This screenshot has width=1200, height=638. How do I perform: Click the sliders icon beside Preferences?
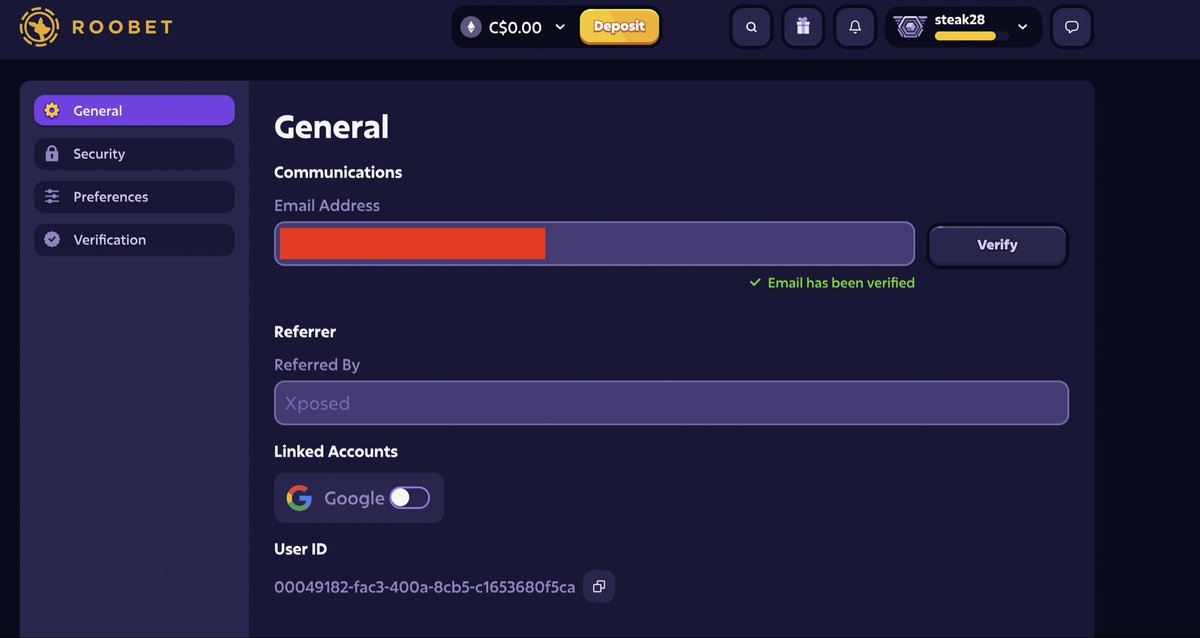coord(52,197)
